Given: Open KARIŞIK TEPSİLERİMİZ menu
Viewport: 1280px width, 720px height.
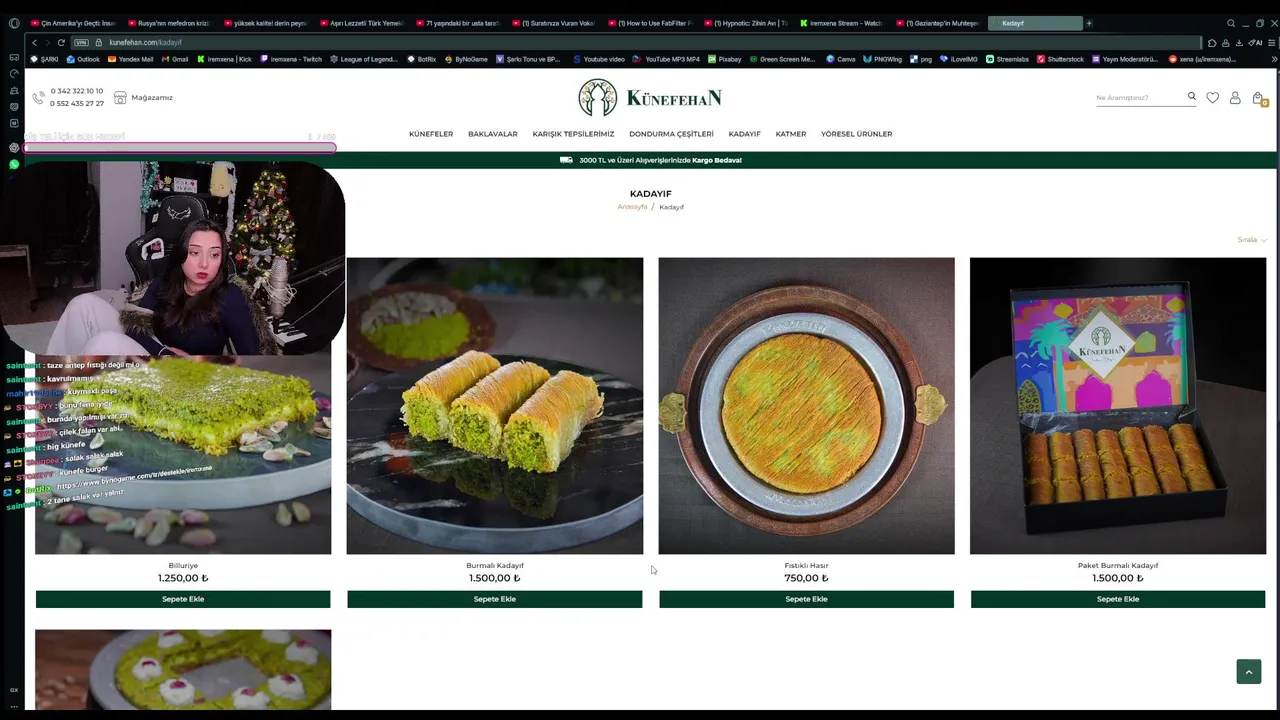Looking at the screenshot, I should point(573,134).
